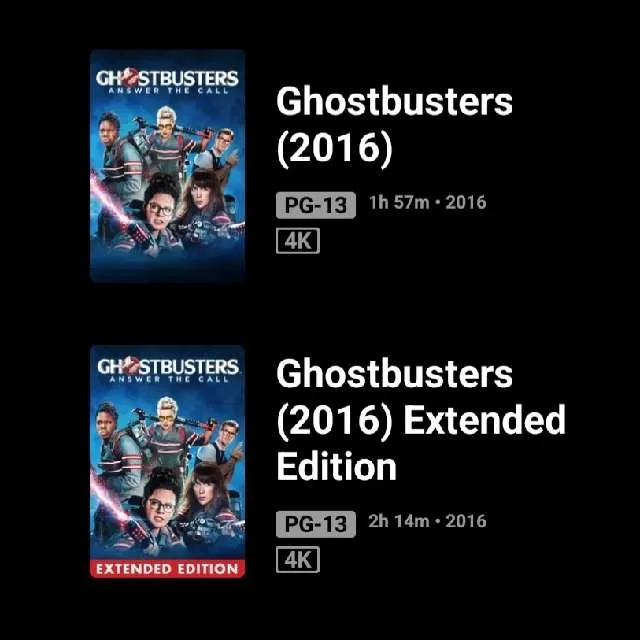
Task: Click the Ghostbusters logo on first poster
Action: click(x=167, y=78)
